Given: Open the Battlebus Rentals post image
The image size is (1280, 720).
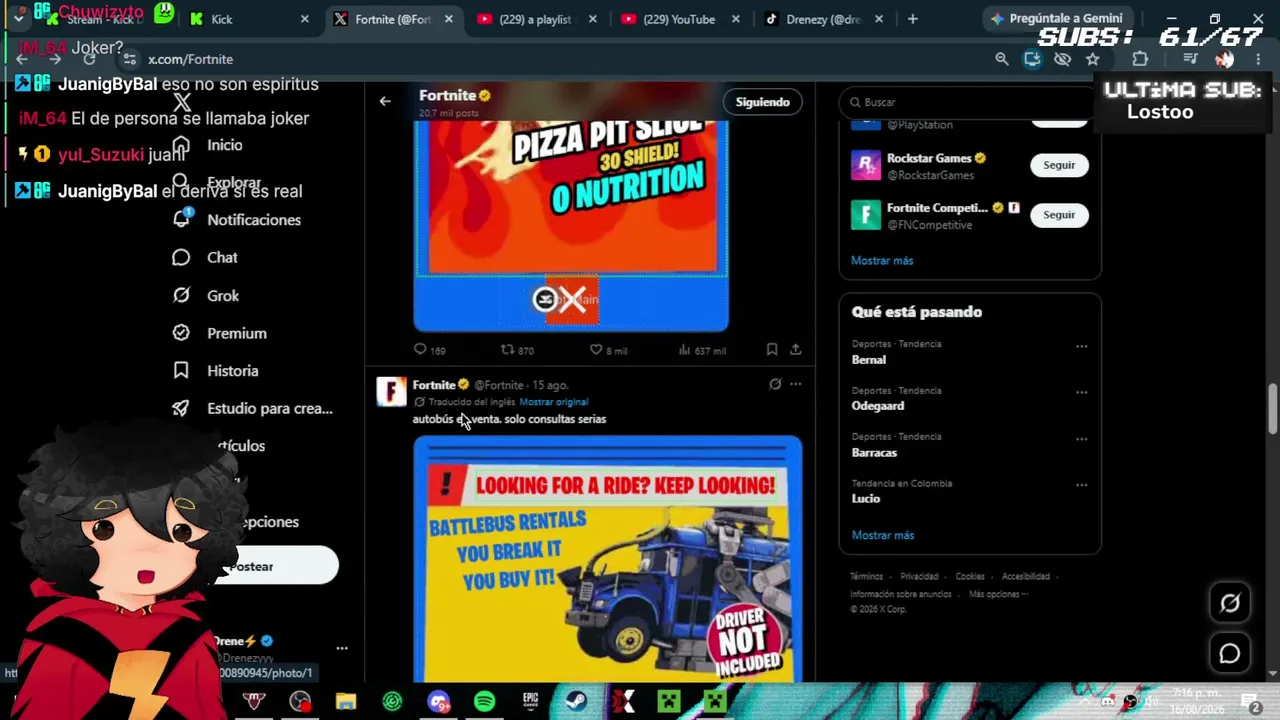Looking at the screenshot, I should tap(608, 559).
